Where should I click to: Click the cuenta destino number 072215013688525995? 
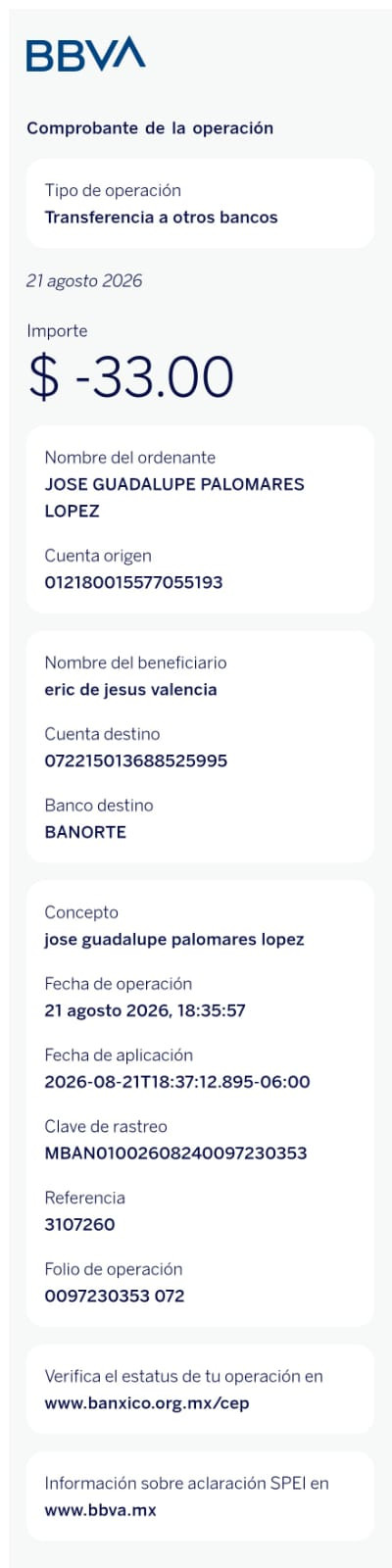pyautogui.click(x=135, y=760)
